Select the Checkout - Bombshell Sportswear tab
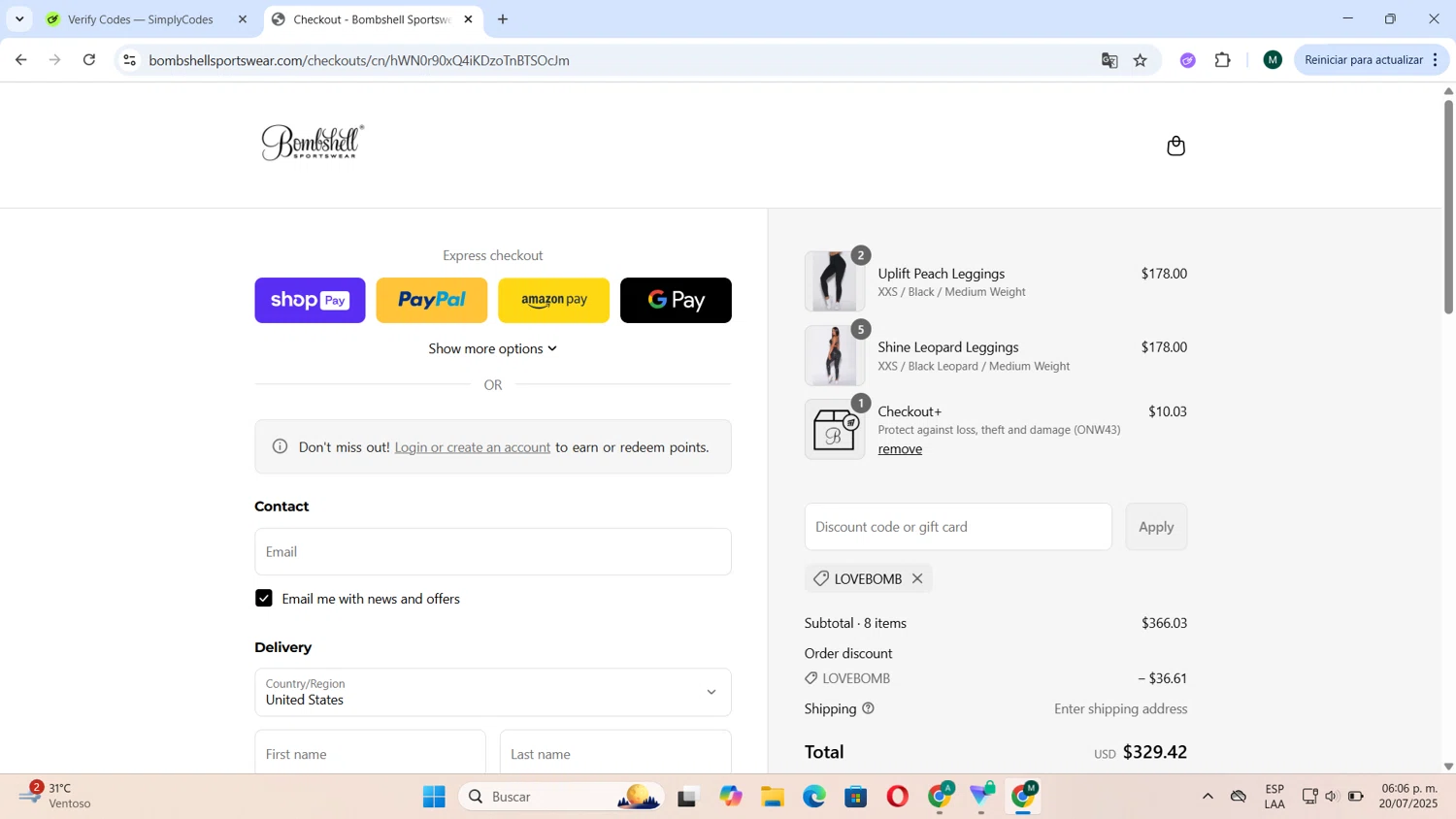 coord(373,19)
